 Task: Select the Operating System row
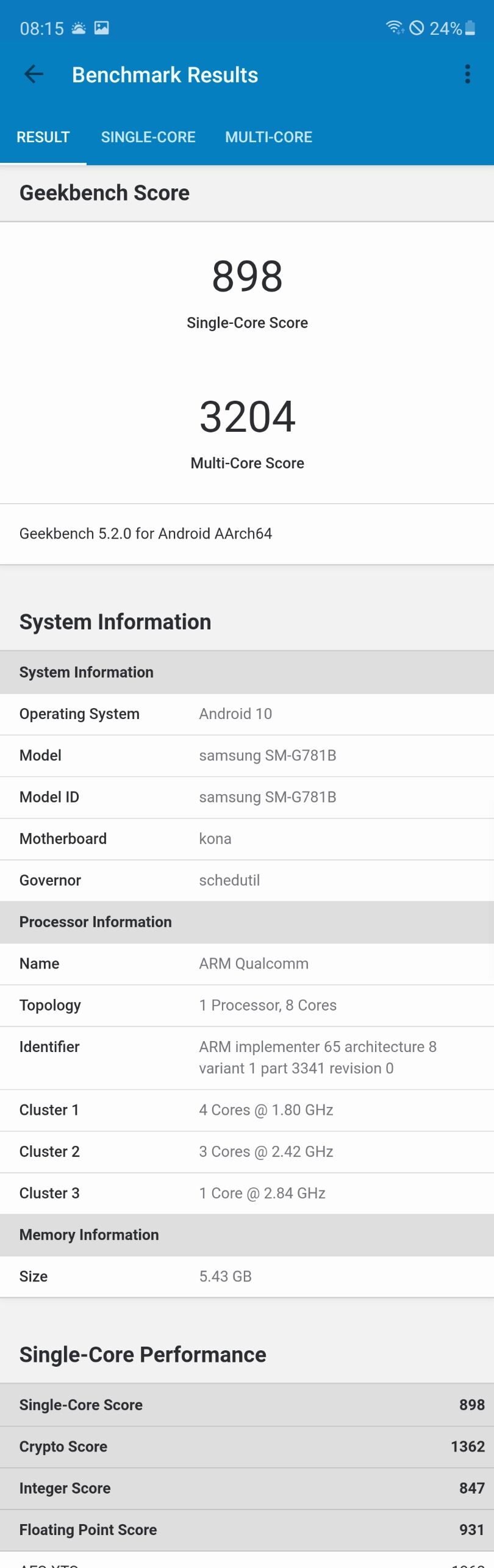(x=247, y=714)
